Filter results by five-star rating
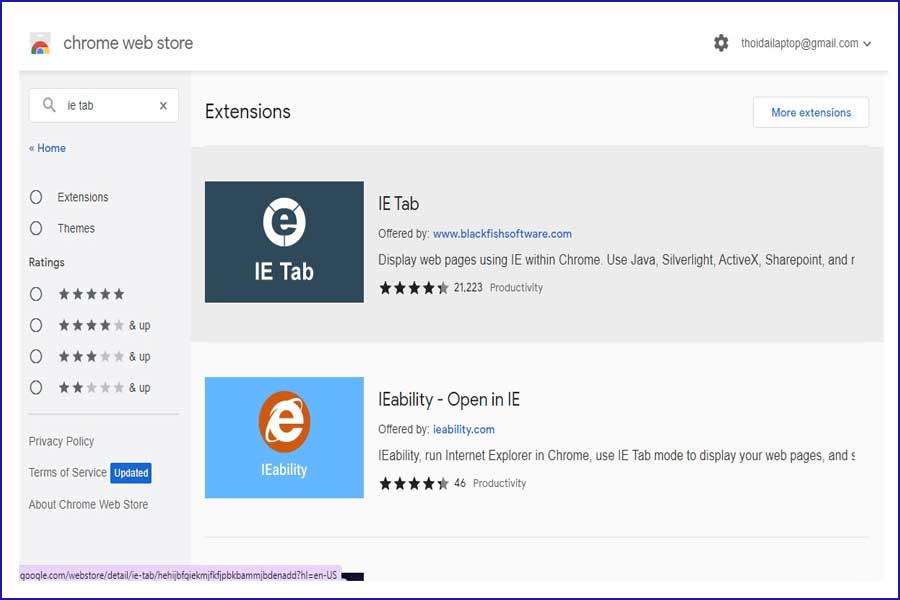The height and width of the screenshot is (600, 900). click(36, 295)
